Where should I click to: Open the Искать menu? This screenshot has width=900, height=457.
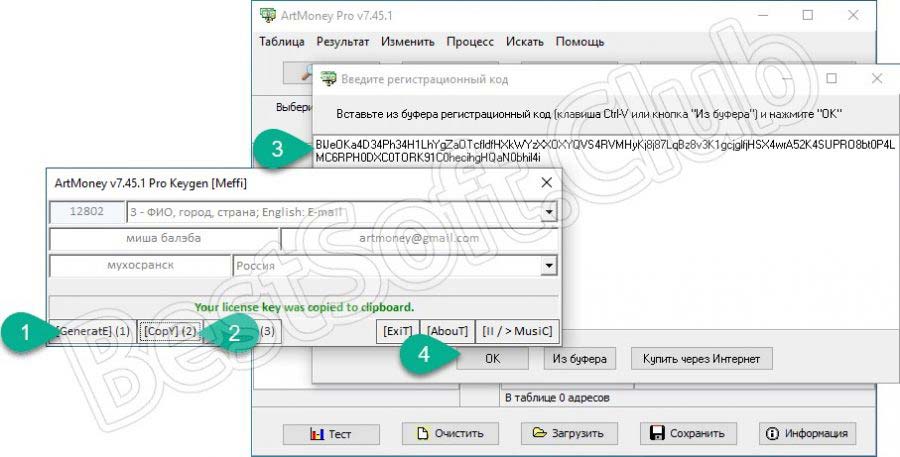point(525,42)
